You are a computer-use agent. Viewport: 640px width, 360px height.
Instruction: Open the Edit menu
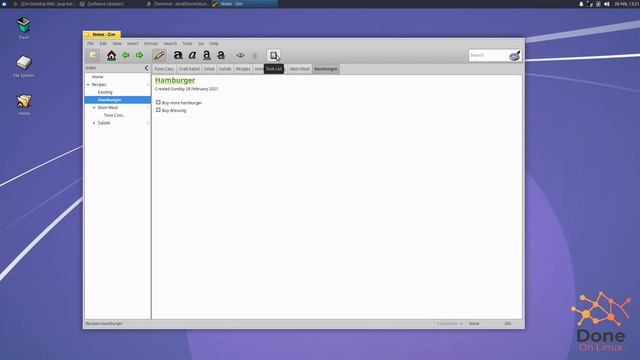point(103,43)
